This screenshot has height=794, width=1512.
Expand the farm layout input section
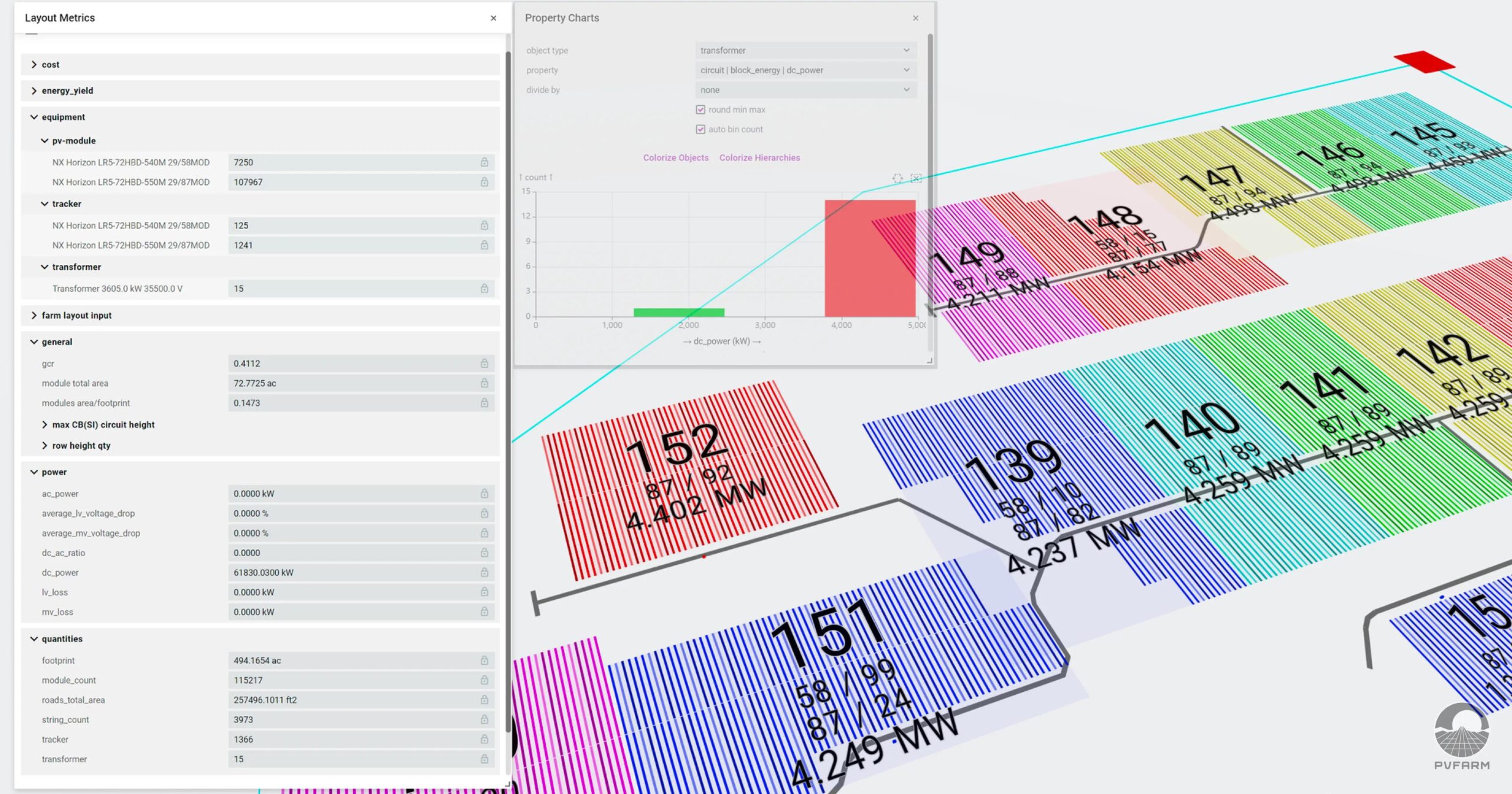[x=260, y=315]
